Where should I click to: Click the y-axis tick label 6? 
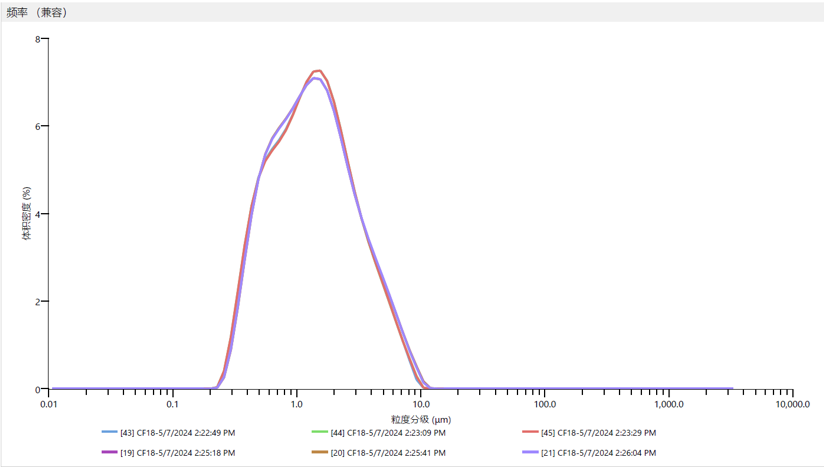pyautogui.click(x=37, y=127)
